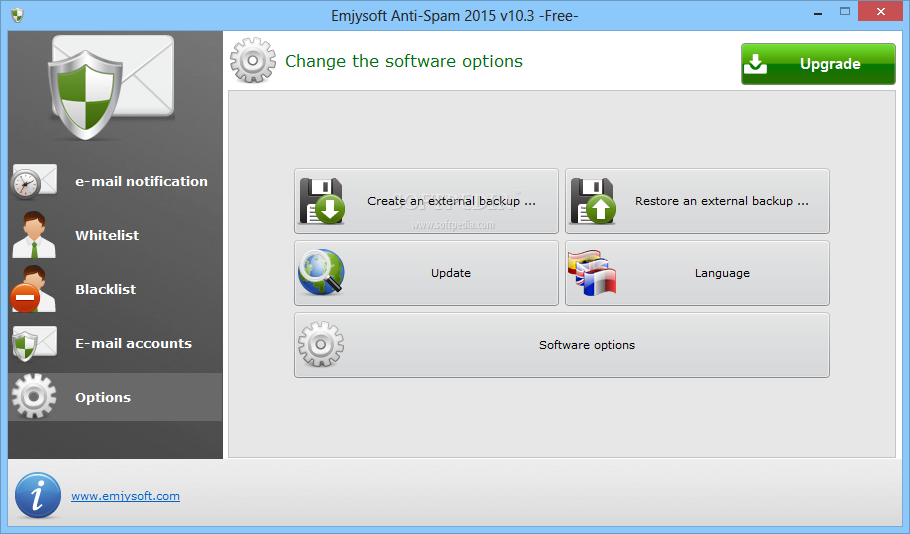Click the e-mail notification clock envelope icon
This screenshot has width=910, height=534.
pos(34,181)
